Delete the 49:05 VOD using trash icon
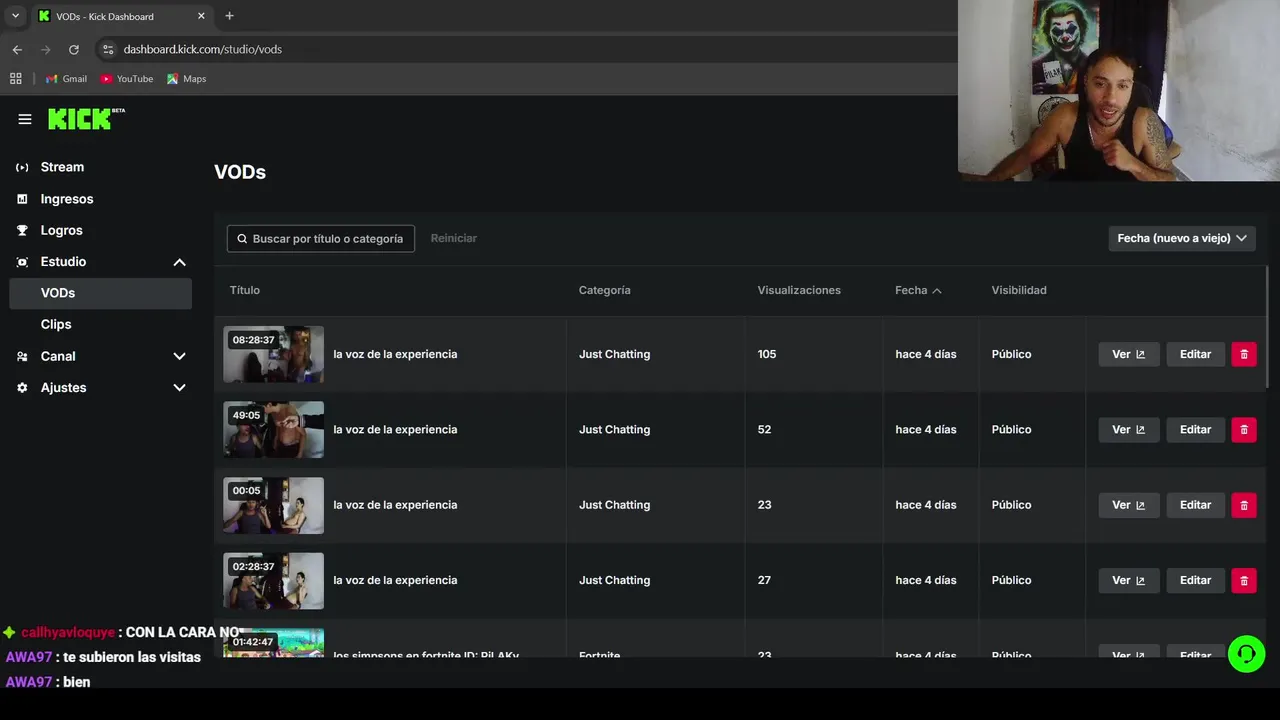Viewport: 1280px width, 720px height. click(1244, 430)
